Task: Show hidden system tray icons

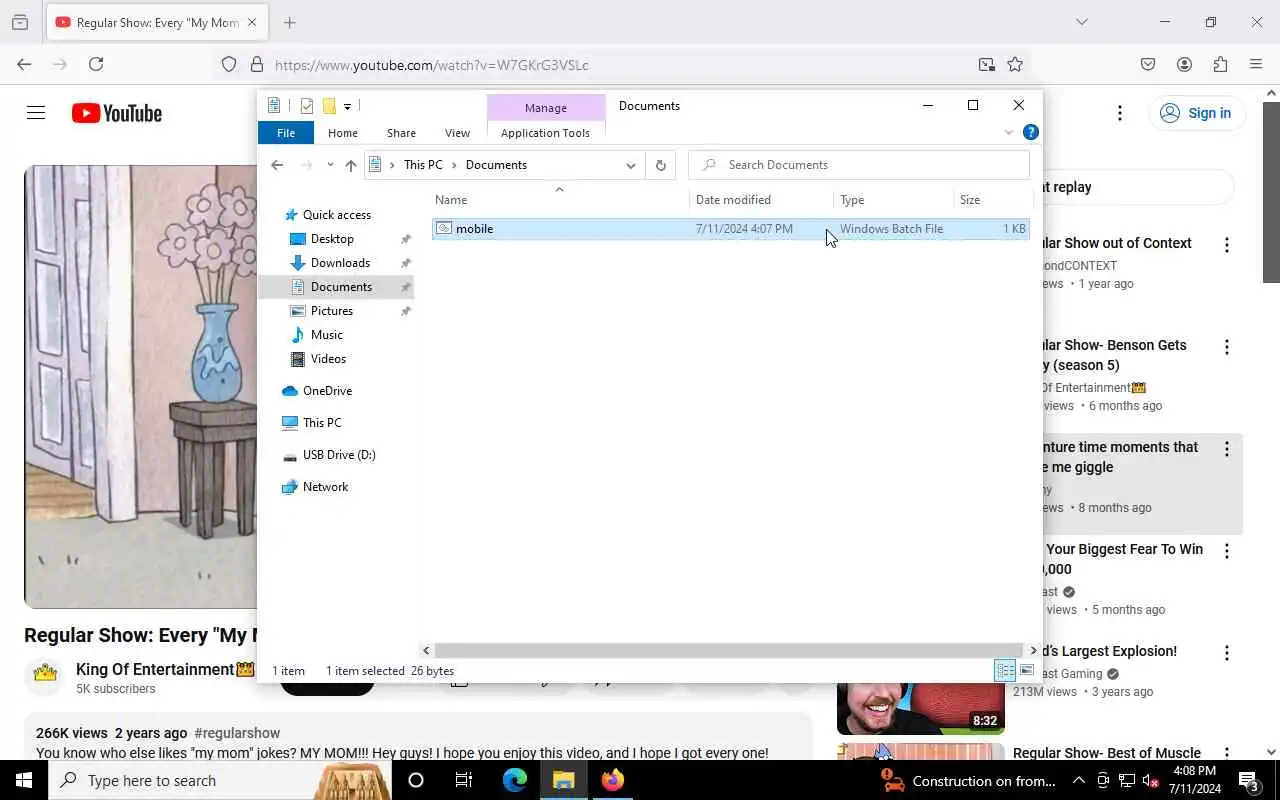Action: point(1079,781)
